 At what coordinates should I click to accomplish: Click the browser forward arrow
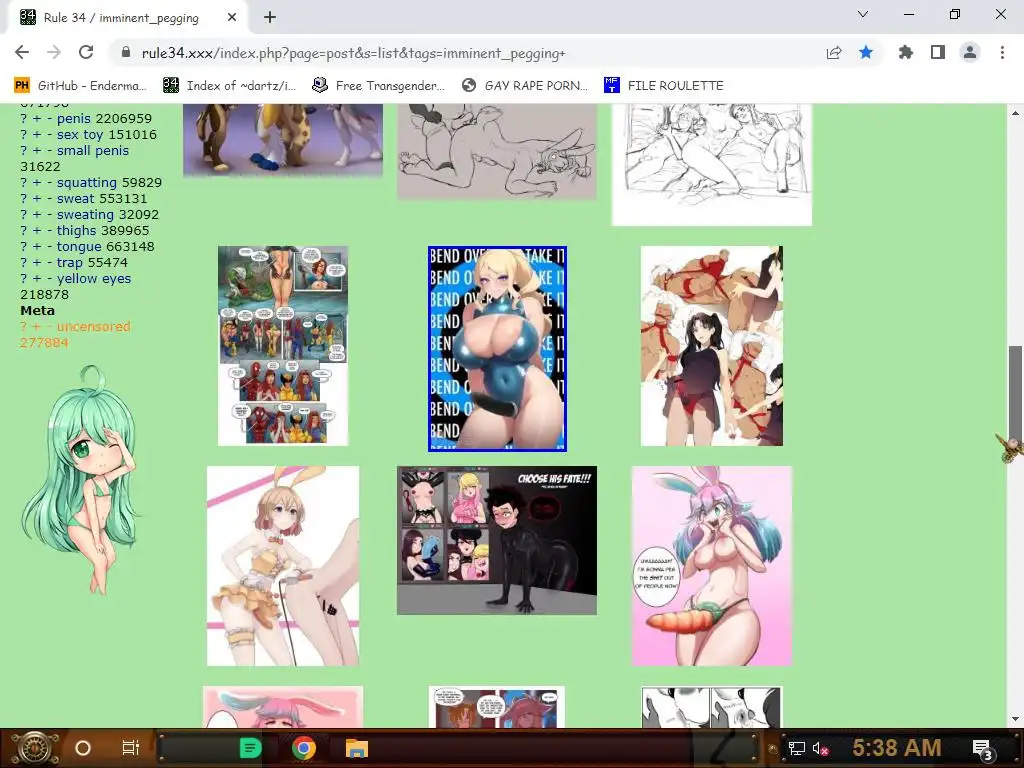click(54, 52)
